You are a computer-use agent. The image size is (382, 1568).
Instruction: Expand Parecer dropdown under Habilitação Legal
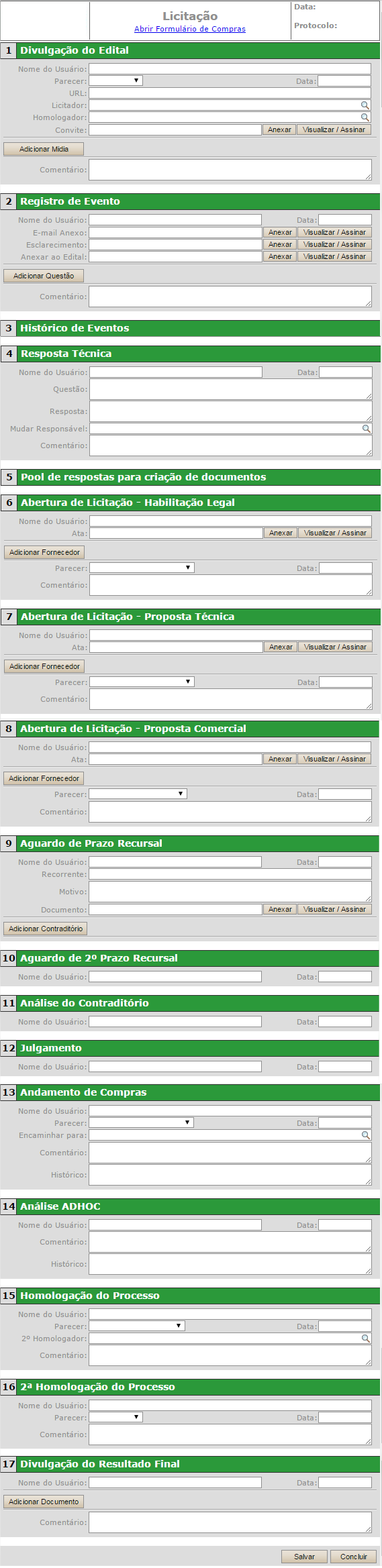click(142, 568)
